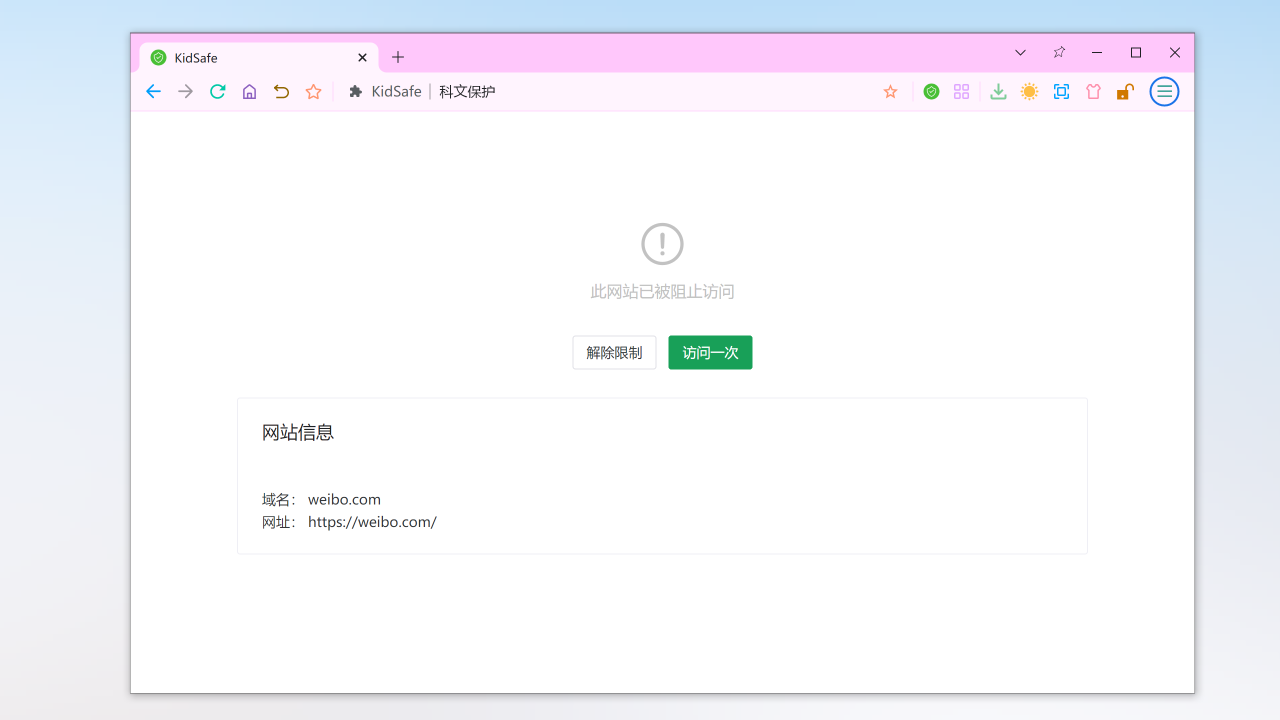Open the hamburger main menu

coord(1164,91)
